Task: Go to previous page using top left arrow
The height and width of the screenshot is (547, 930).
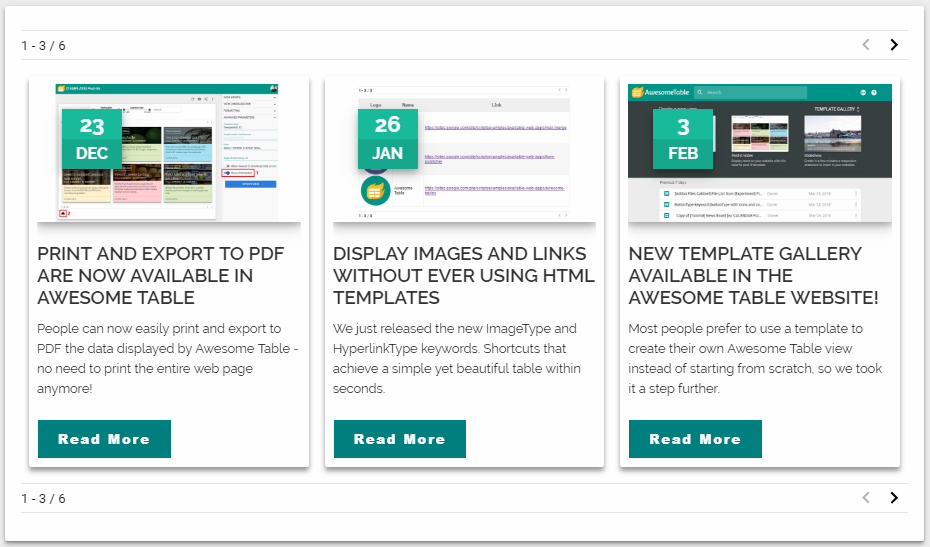Action: [x=866, y=45]
